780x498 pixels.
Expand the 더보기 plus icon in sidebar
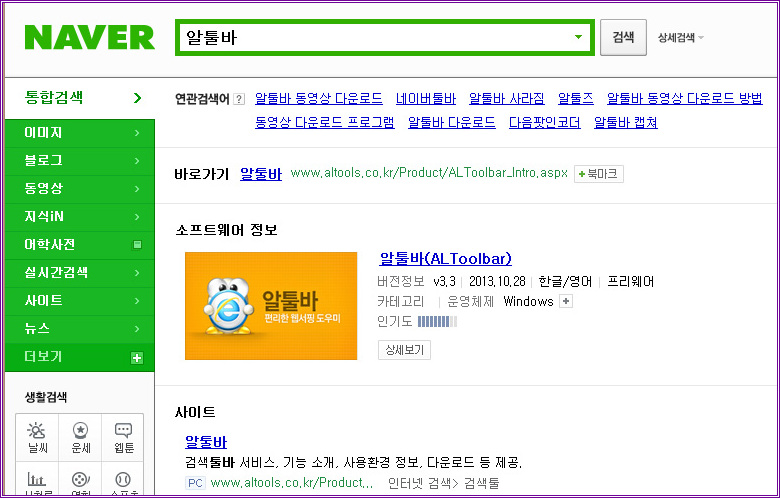[137, 358]
